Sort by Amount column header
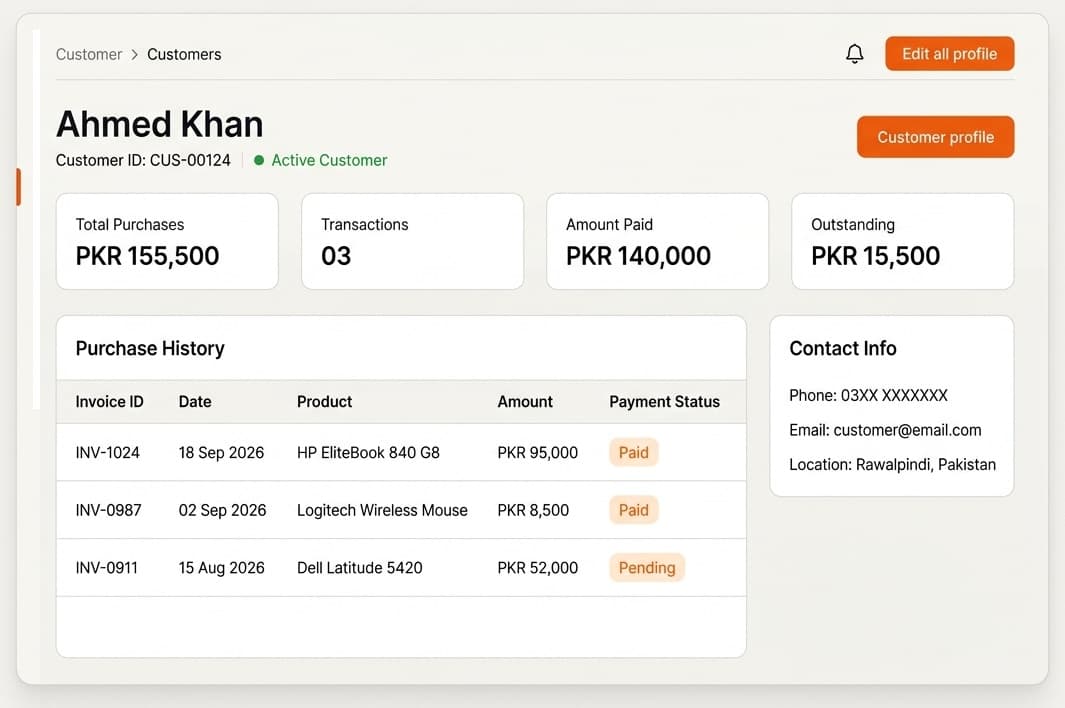 point(525,402)
